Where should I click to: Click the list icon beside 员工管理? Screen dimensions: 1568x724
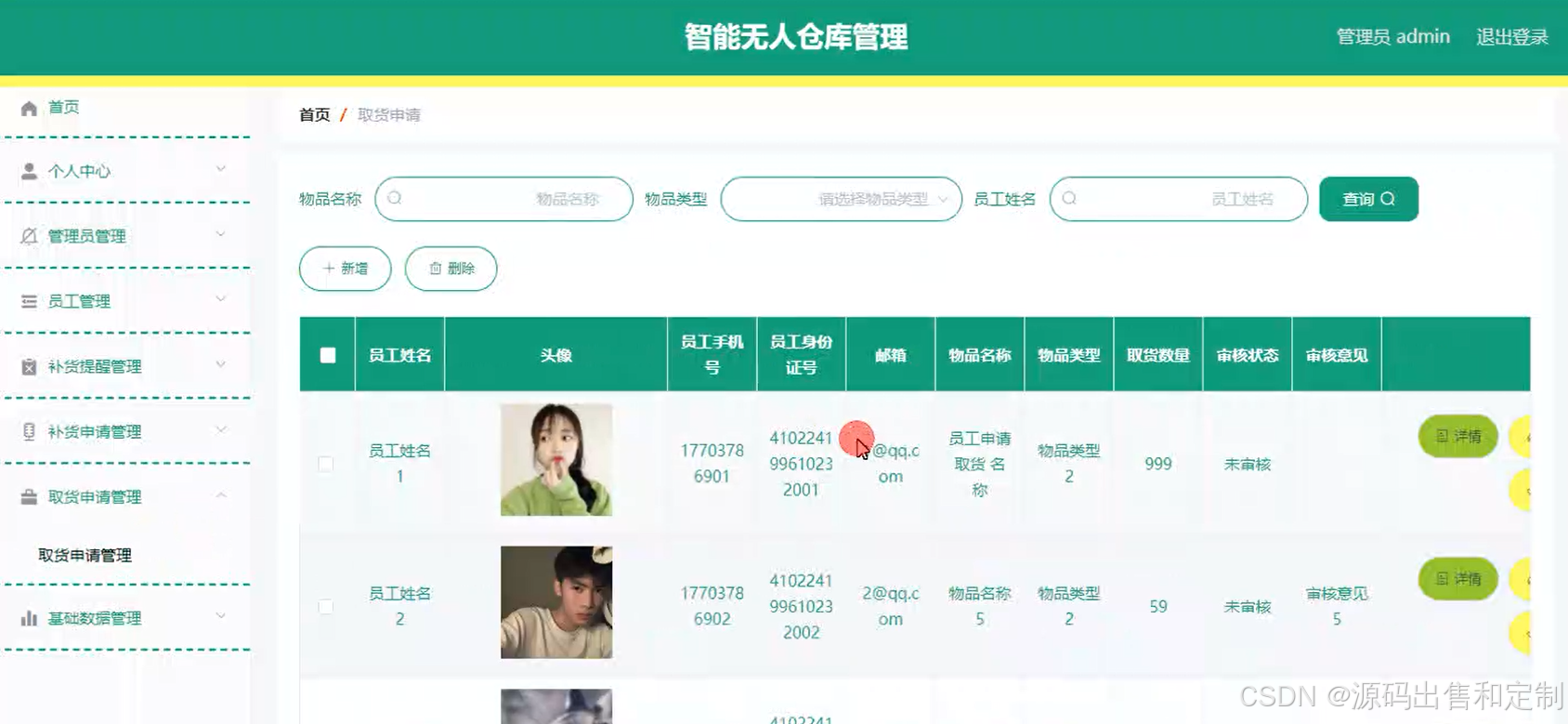[x=29, y=301]
